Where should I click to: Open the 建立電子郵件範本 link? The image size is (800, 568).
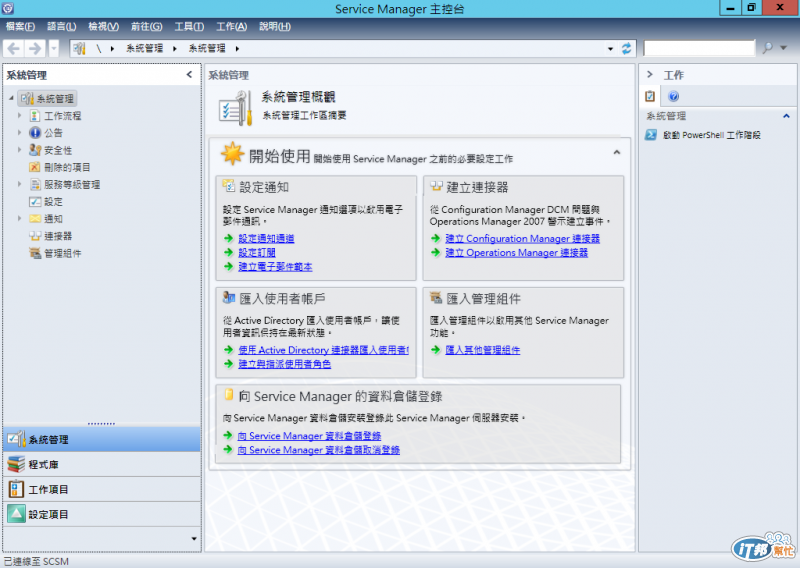[x=276, y=267]
